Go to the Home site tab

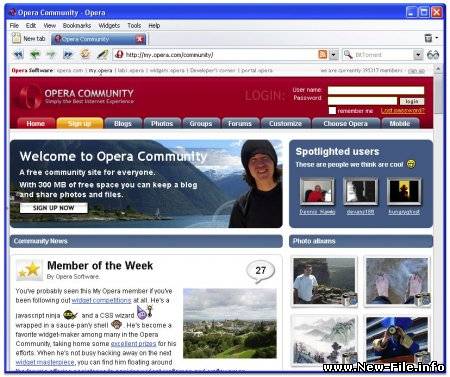36,123
